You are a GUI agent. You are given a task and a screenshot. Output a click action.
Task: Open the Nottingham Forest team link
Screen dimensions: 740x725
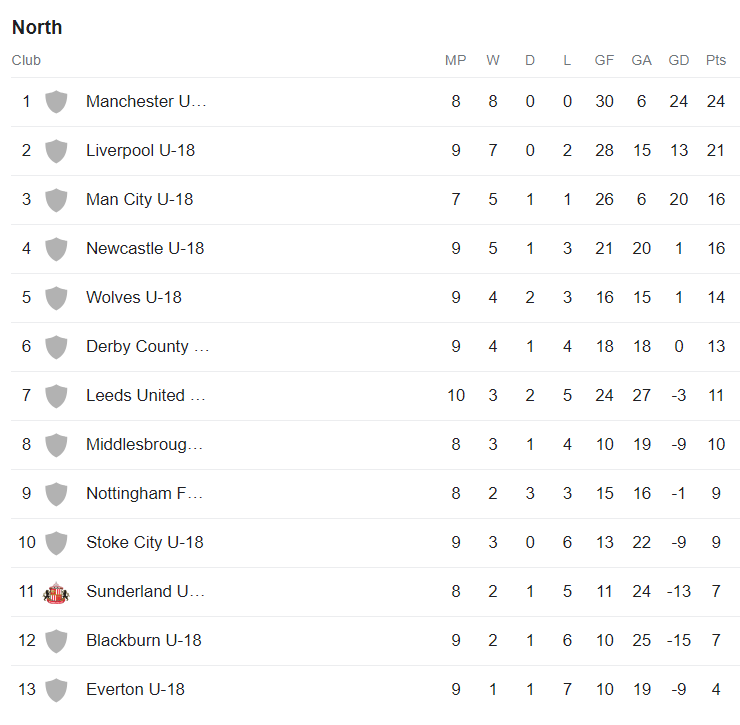144,494
